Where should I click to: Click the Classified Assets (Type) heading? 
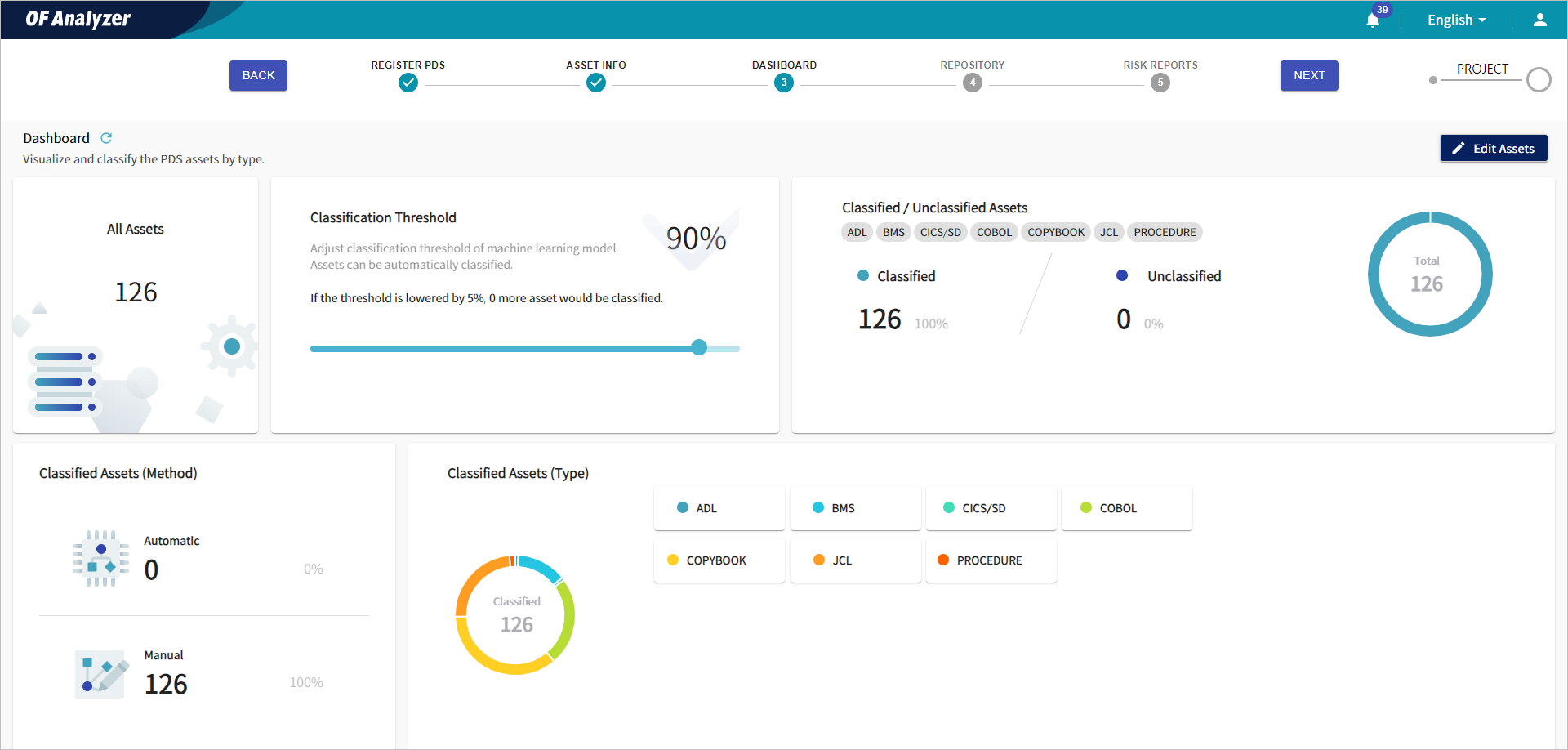pos(518,473)
